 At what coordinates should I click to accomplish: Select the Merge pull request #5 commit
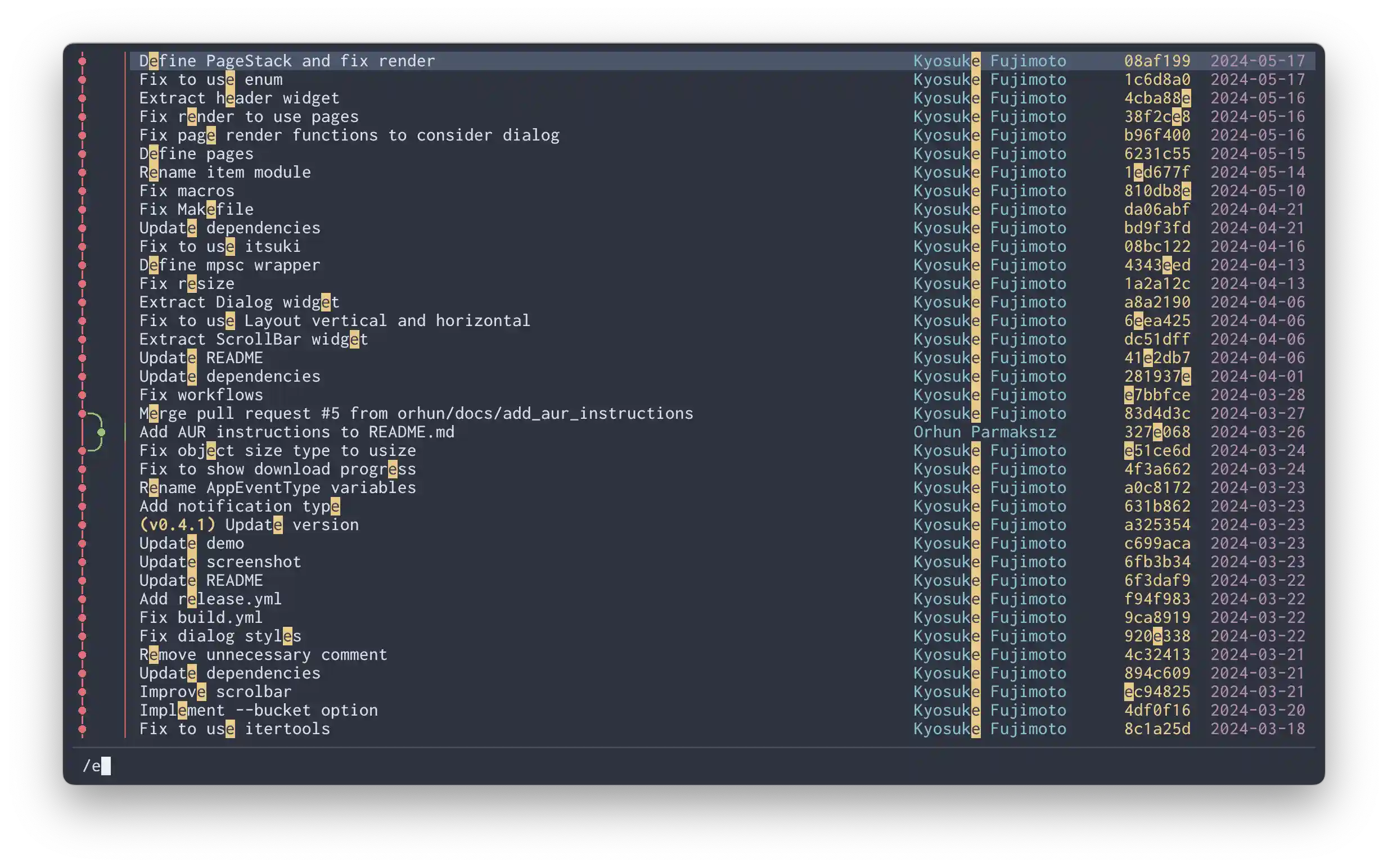coord(416,413)
